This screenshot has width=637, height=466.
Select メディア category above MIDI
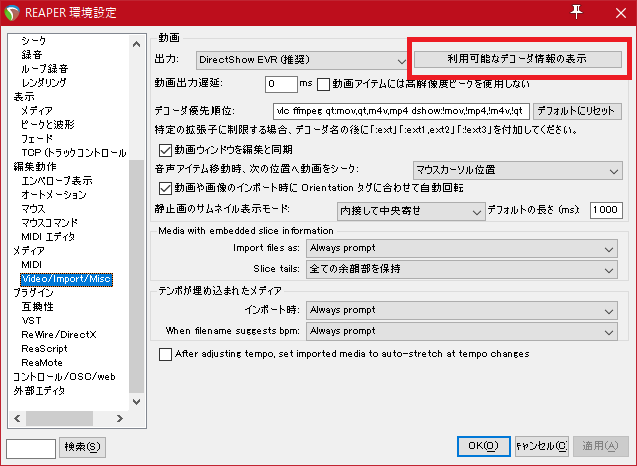tap(29, 251)
